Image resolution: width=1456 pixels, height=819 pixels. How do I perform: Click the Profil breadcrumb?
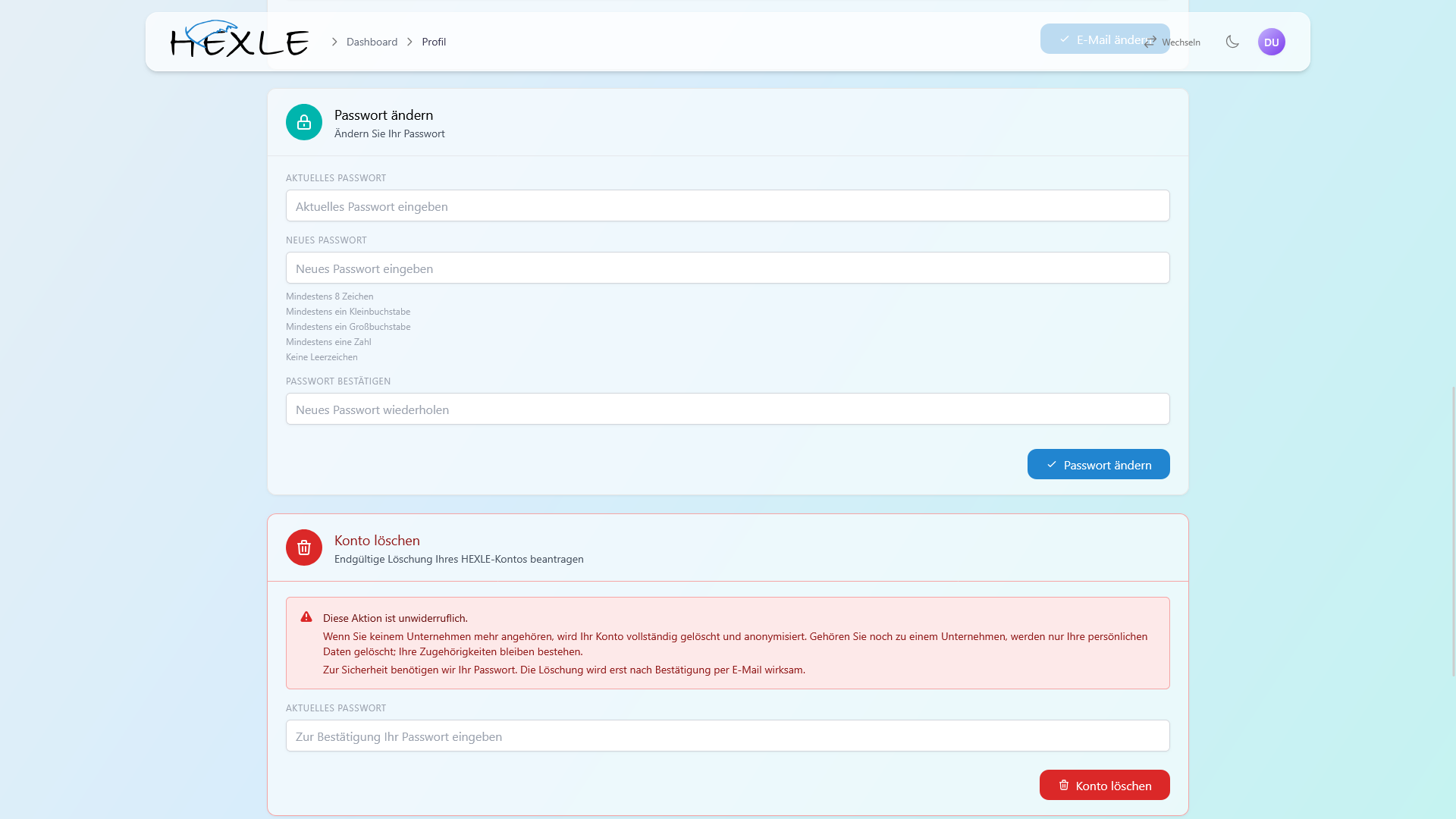[434, 42]
